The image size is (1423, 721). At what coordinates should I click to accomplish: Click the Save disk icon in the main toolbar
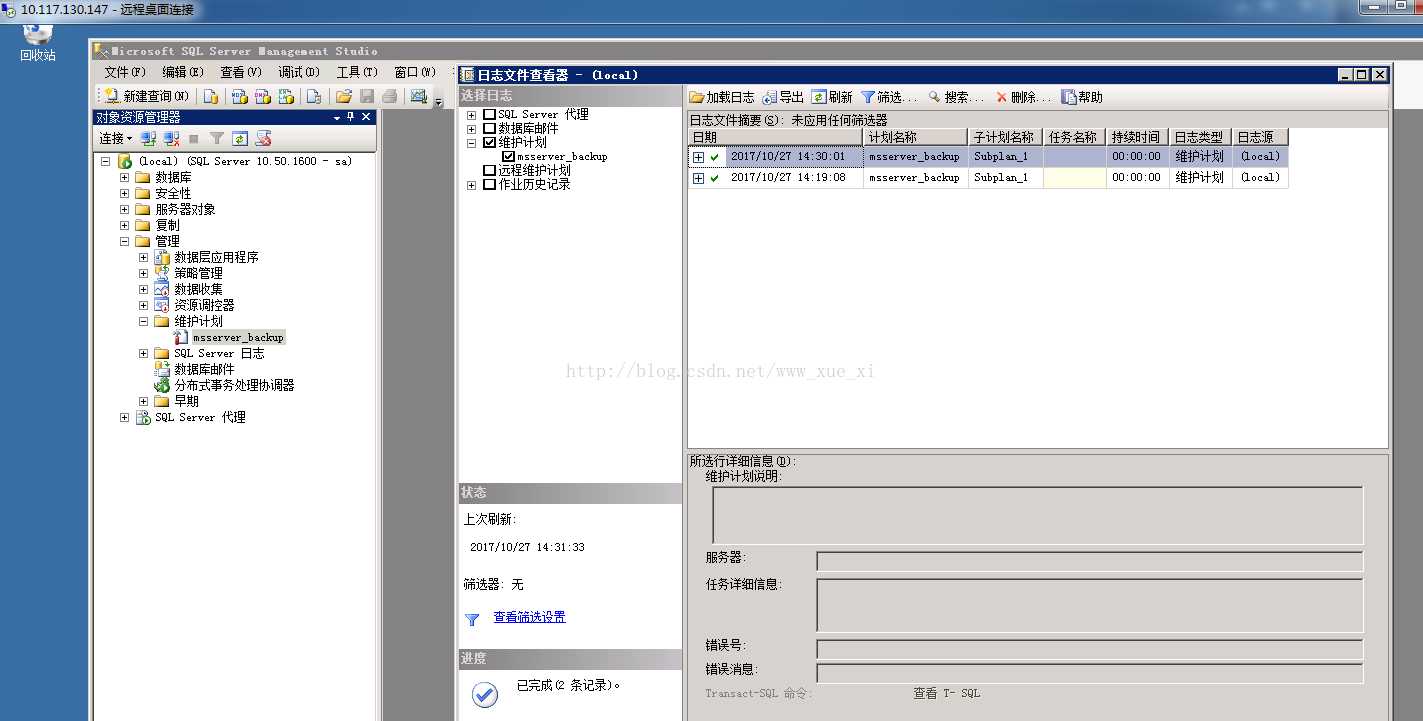click(x=367, y=96)
